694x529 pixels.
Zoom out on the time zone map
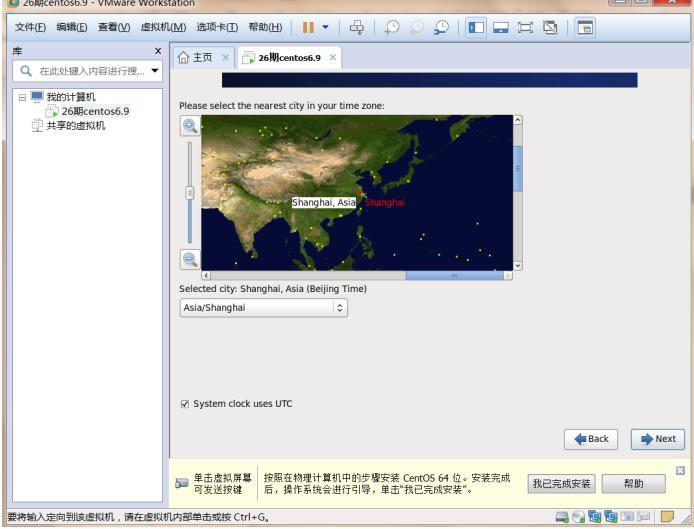pos(190,259)
